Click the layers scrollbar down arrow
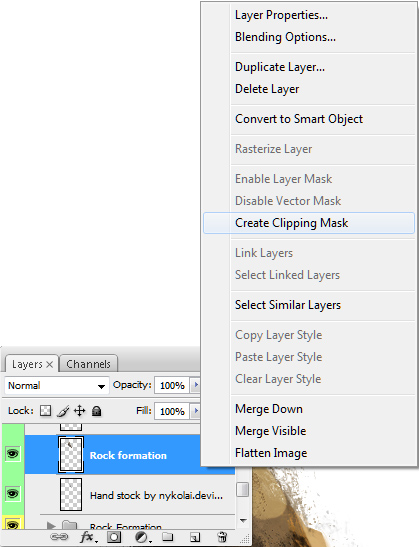This screenshot has height=547, width=419. [243, 520]
